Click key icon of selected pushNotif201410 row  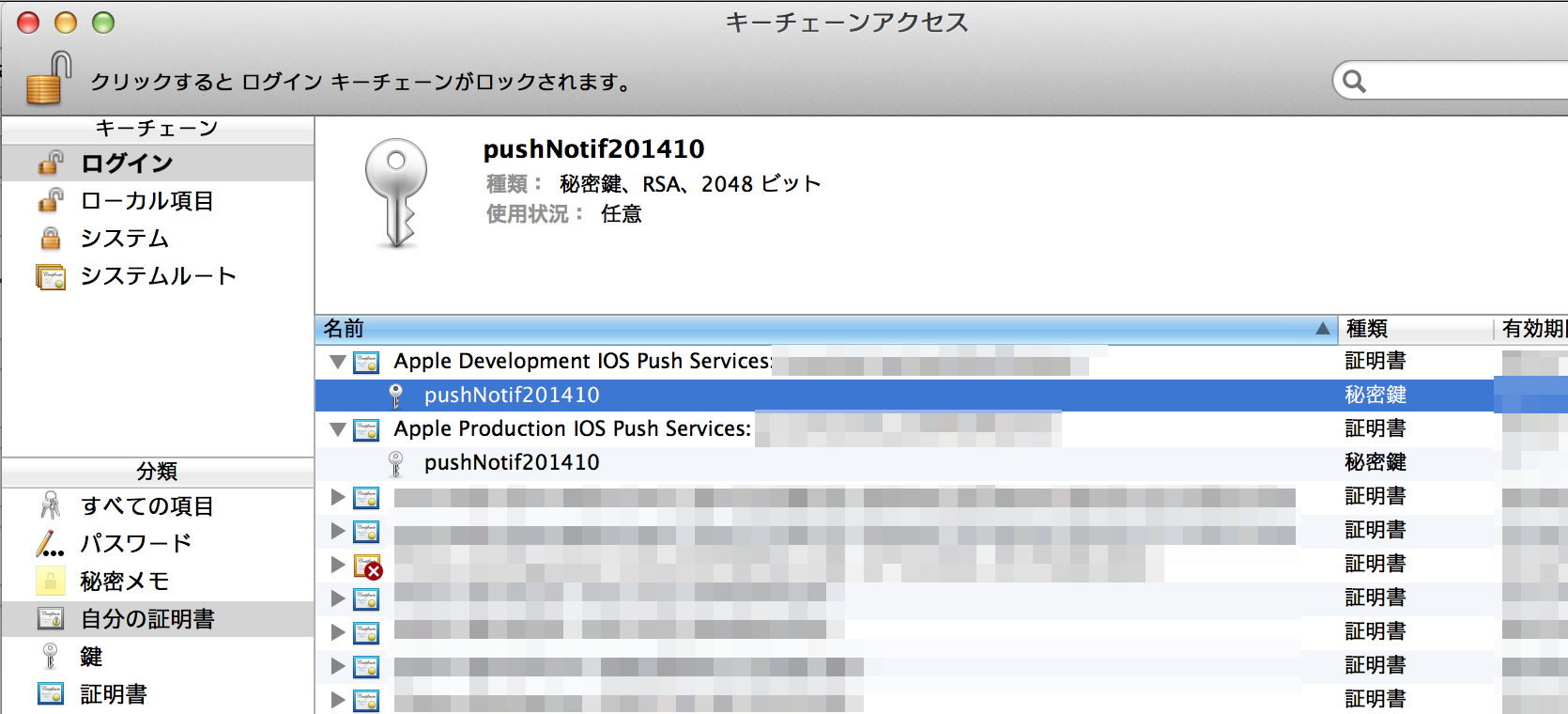coord(396,396)
